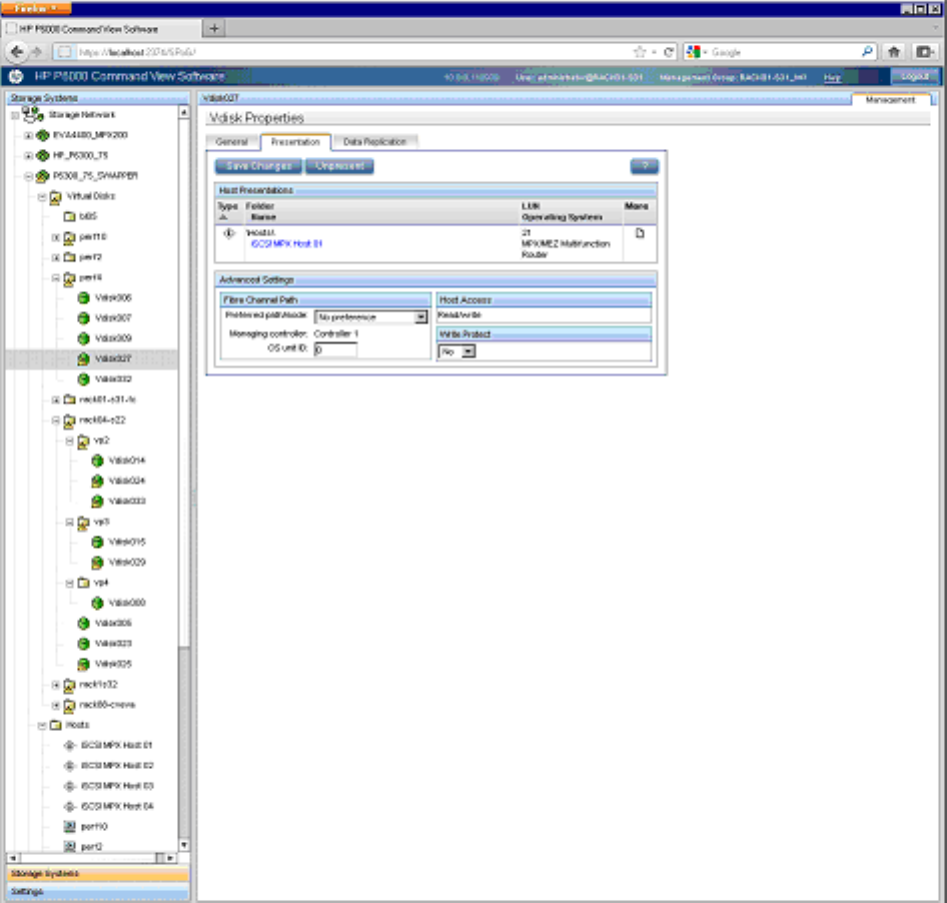Click the host type icon in presentations row

(x=229, y=233)
